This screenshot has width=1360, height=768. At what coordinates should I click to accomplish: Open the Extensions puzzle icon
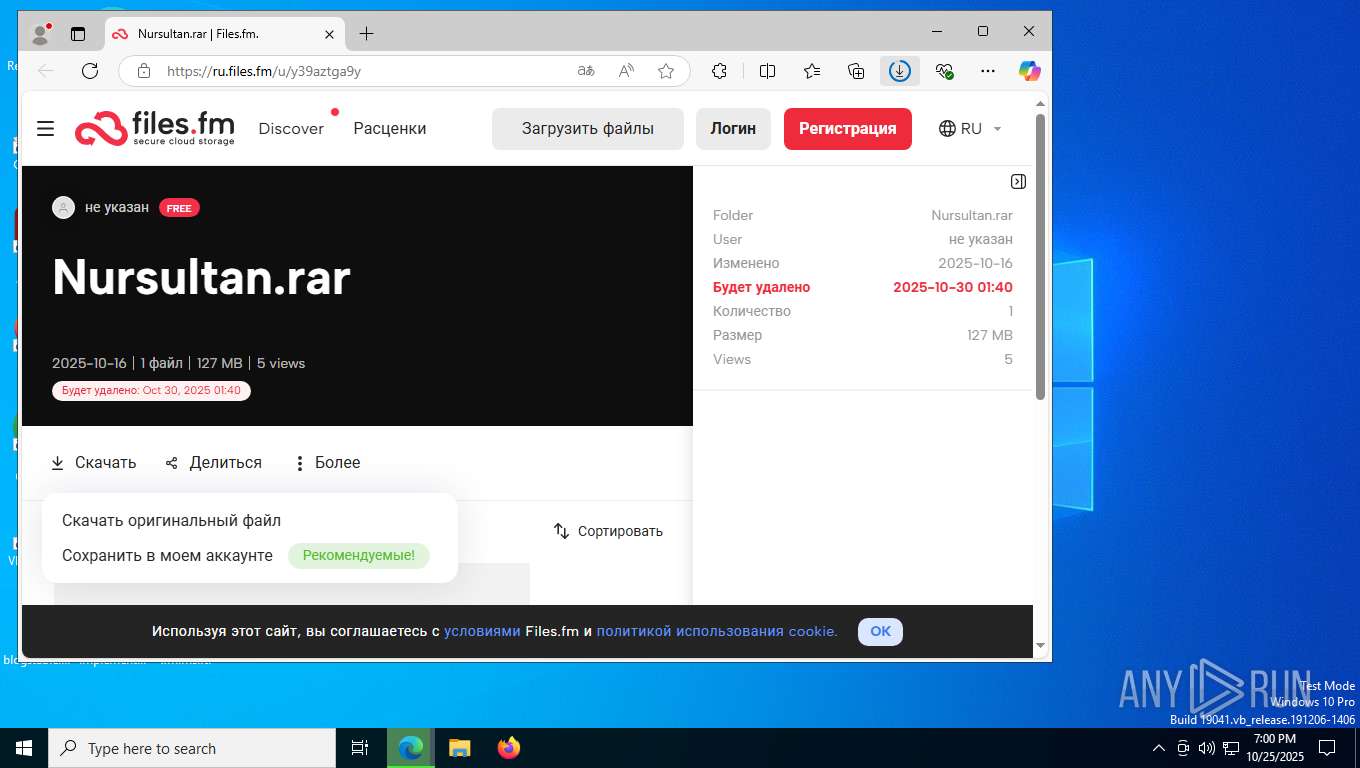pyautogui.click(x=719, y=71)
